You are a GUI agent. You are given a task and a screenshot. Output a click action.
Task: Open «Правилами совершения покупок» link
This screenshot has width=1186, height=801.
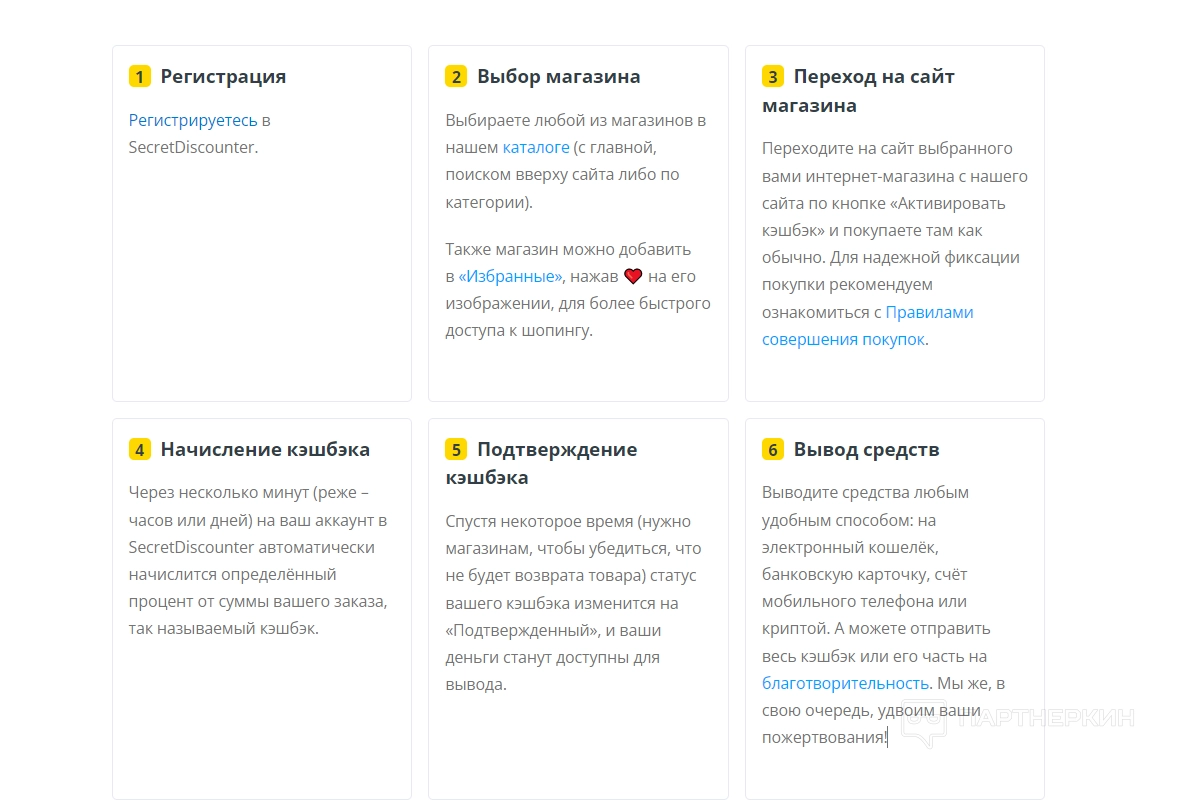(866, 326)
